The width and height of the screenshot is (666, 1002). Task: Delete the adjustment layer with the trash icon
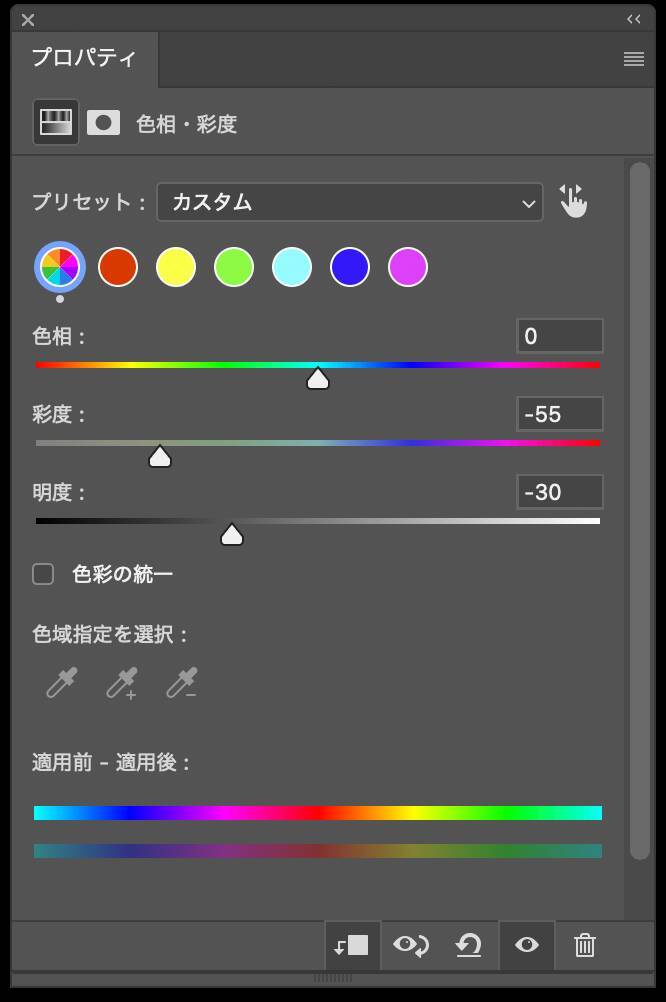pos(585,945)
